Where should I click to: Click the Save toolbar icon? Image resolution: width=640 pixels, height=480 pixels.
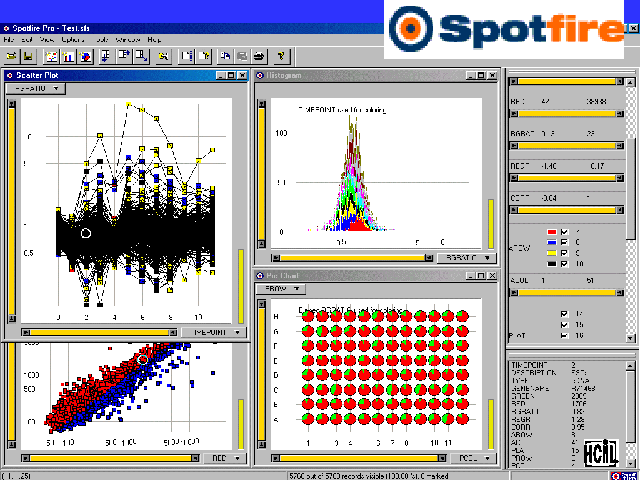tap(28, 54)
